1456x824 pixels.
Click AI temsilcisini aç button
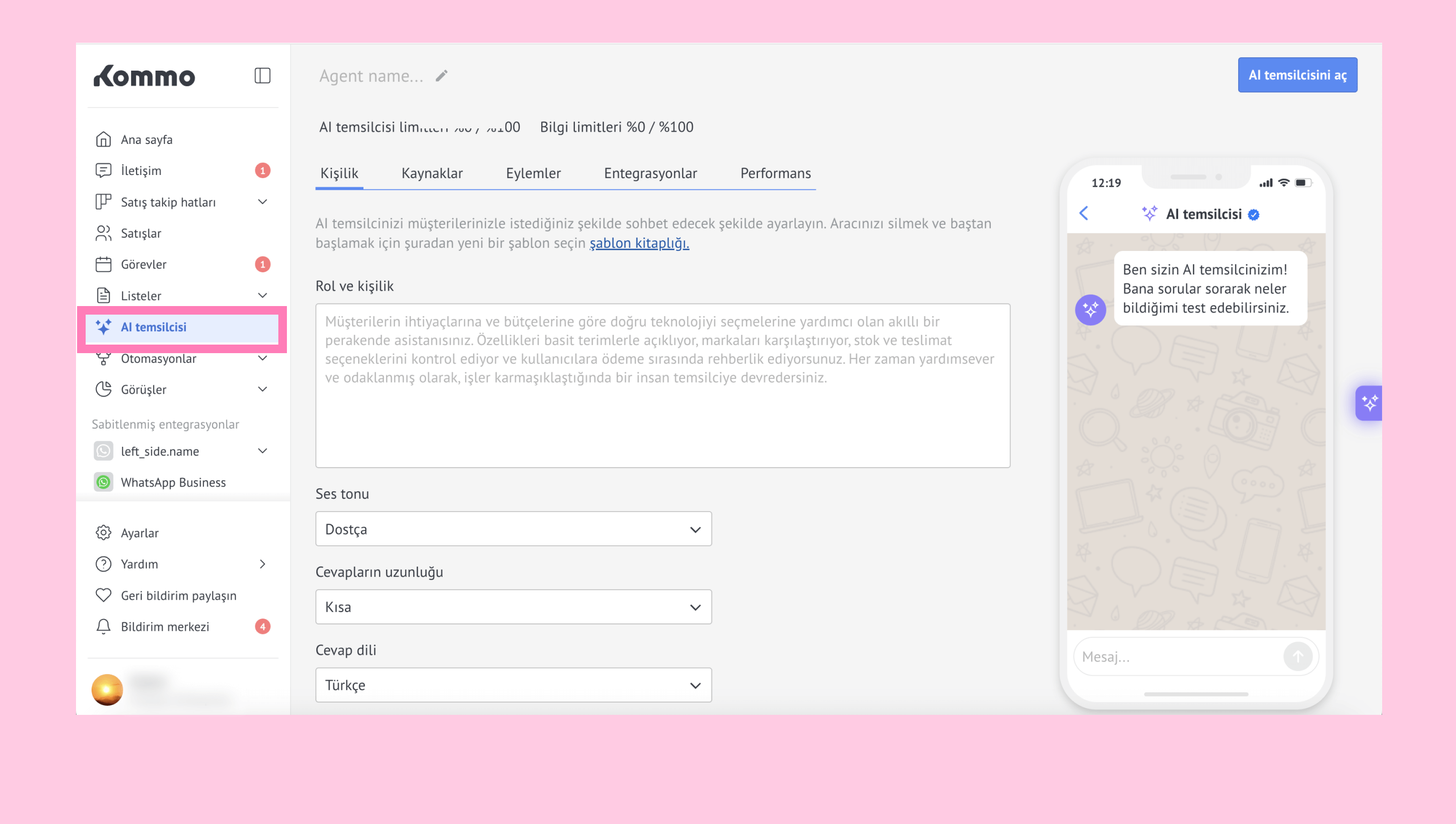pos(1297,75)
